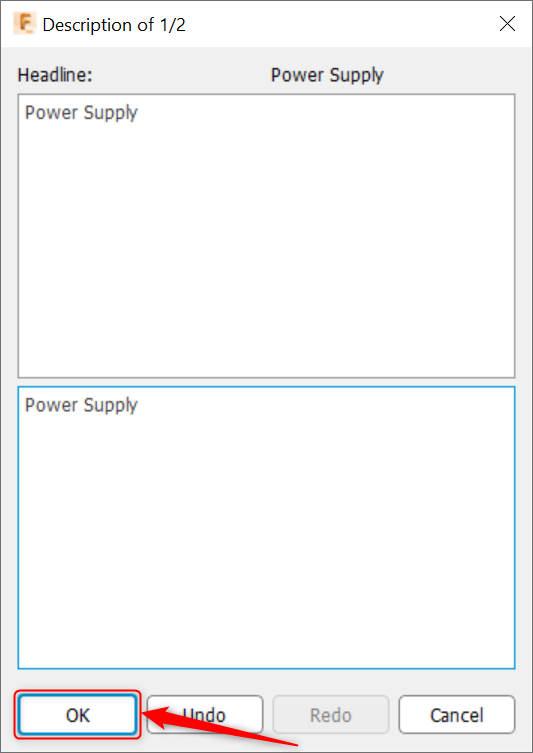
Task: Click the orange F app icon in title bar
Action: tap(24, 24)
